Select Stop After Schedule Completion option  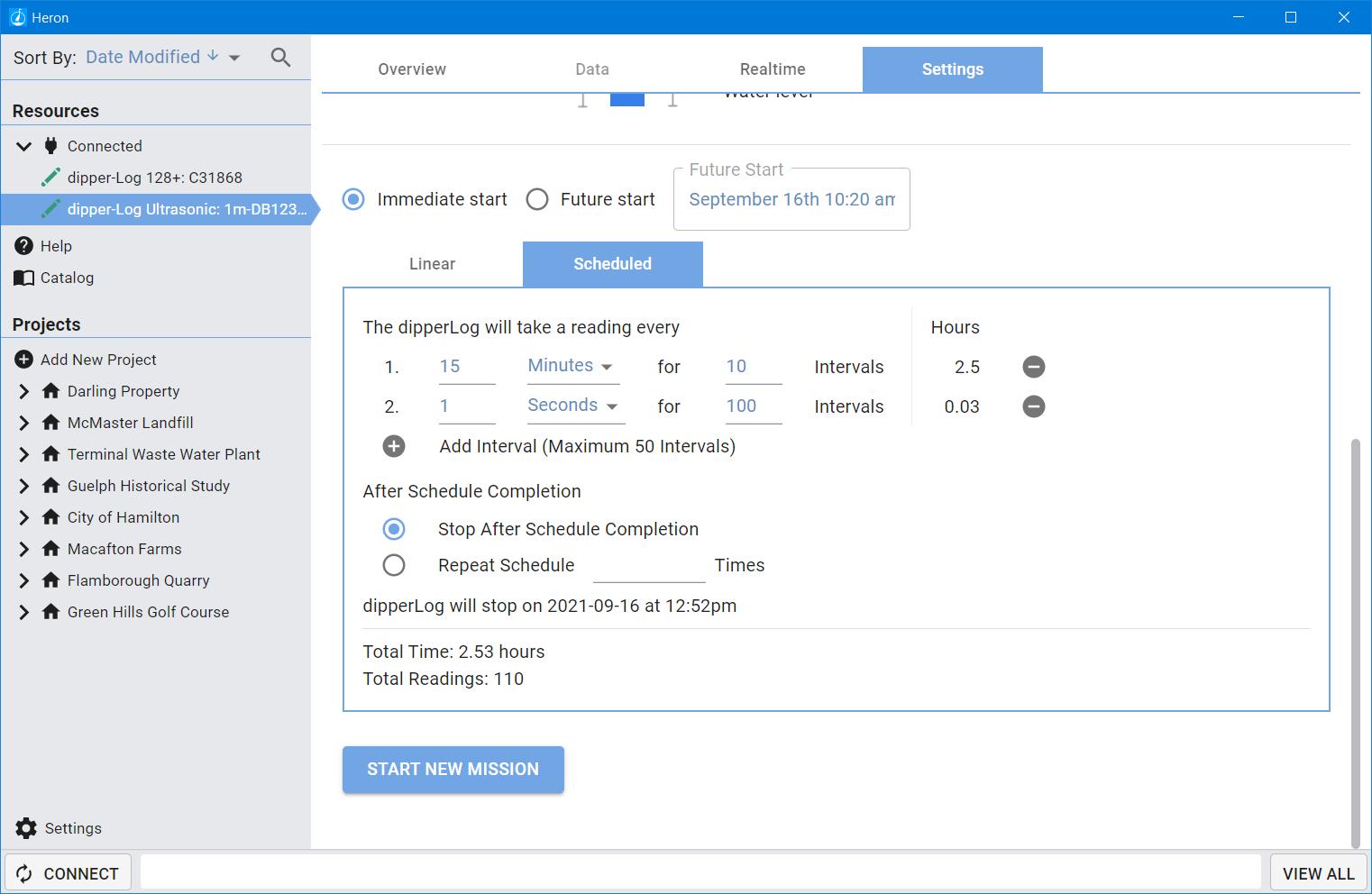point(394,529)
